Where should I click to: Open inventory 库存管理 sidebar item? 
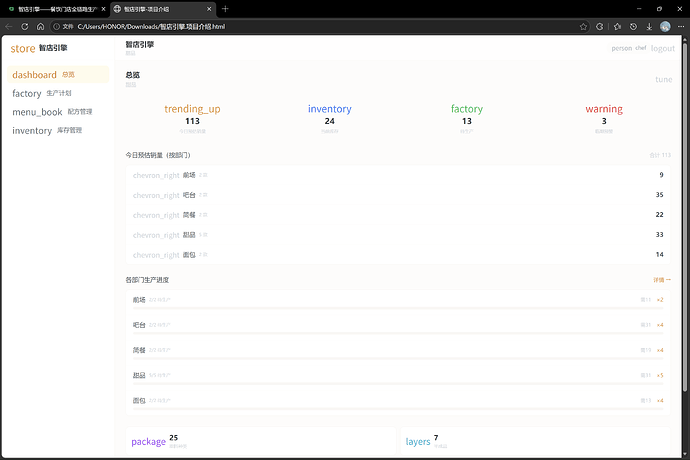58,130
